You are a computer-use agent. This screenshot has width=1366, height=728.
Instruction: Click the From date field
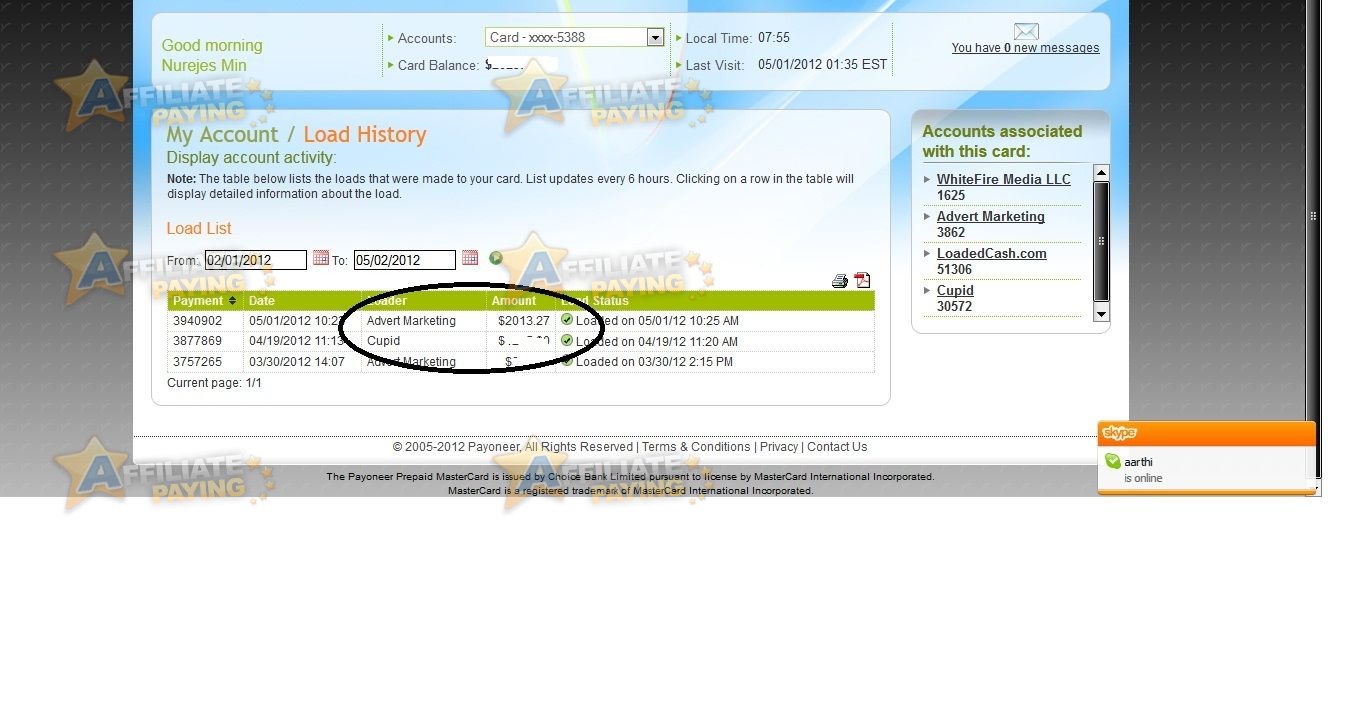[x=256, y=260]
